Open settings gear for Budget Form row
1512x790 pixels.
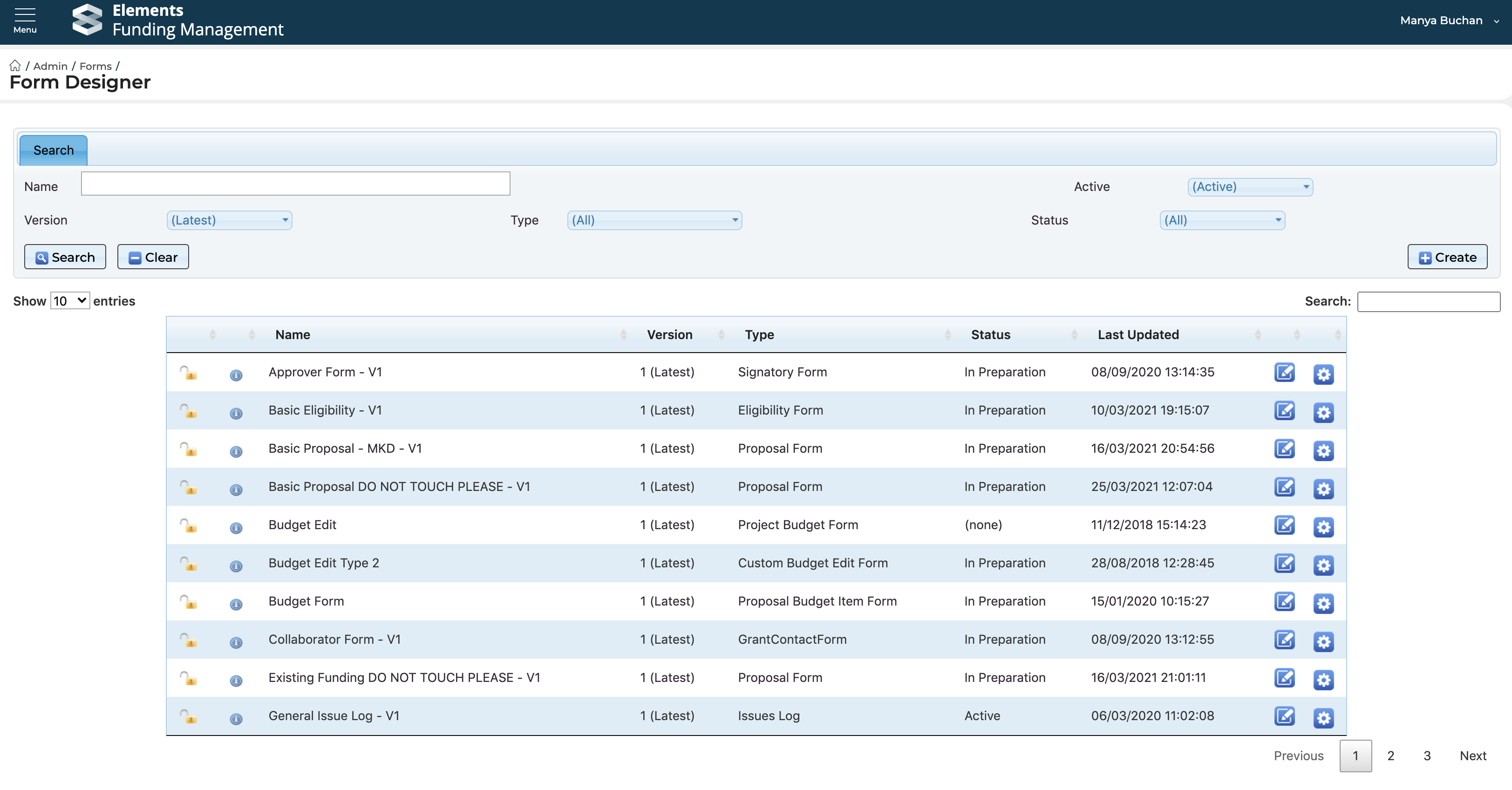pyautogui.click(x=1323, y=603)
